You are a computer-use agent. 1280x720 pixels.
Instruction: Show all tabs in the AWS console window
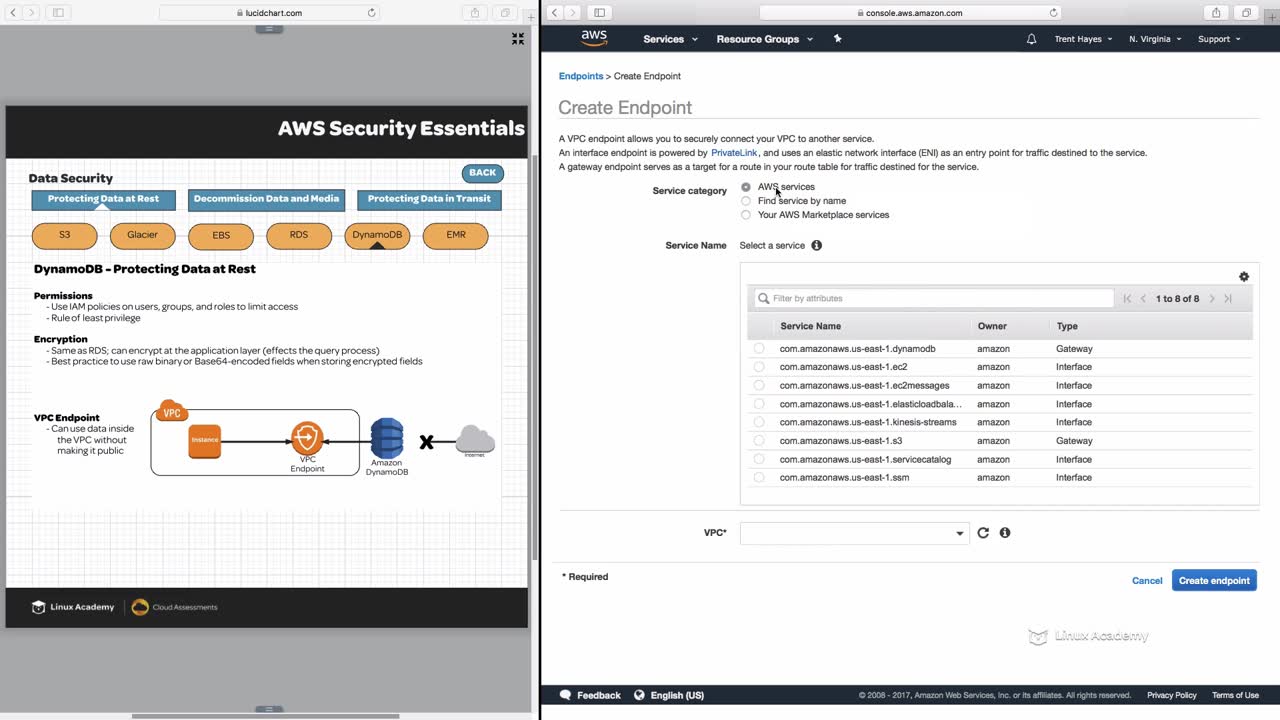click(1246, 13)
